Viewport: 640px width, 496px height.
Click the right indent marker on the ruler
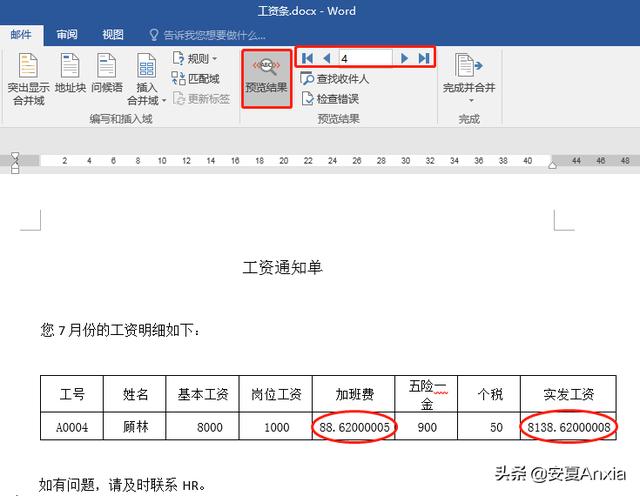(x=552, y=165)
